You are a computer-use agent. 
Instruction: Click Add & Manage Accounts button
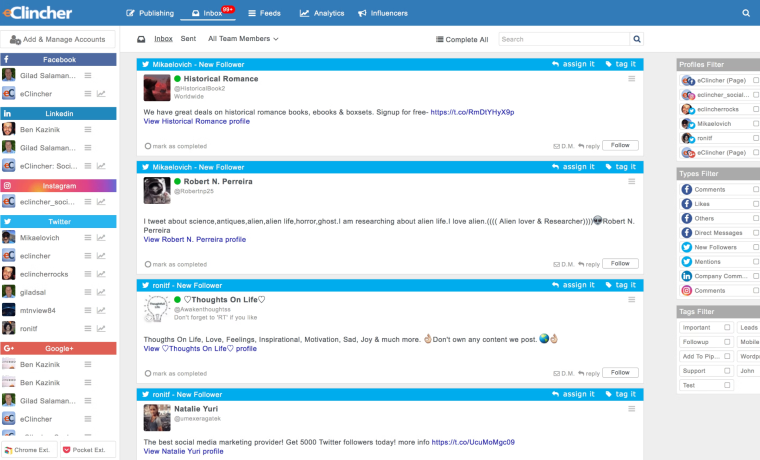[x=58, y=39]
